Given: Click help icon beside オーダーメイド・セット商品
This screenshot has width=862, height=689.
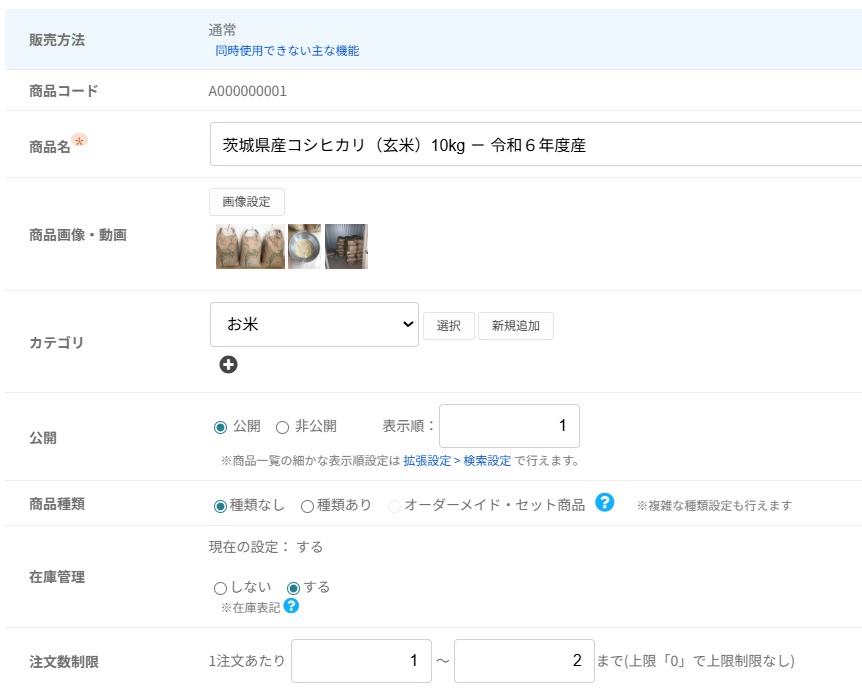Looking at the screenshot, I should click(x=604, y=503).
